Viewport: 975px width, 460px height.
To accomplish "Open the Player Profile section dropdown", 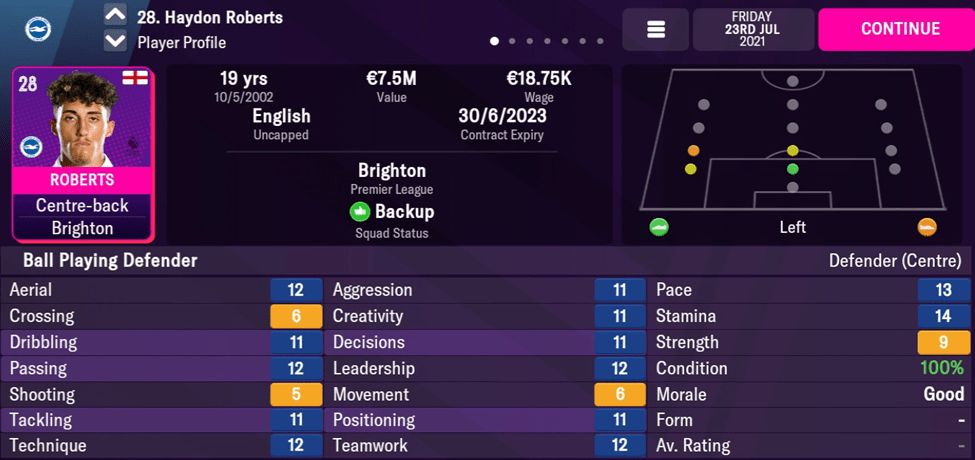I will (181, 43).
